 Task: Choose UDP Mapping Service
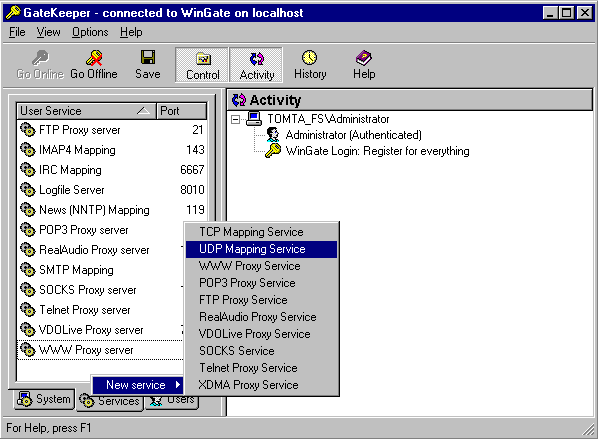(x=262, y=249)
